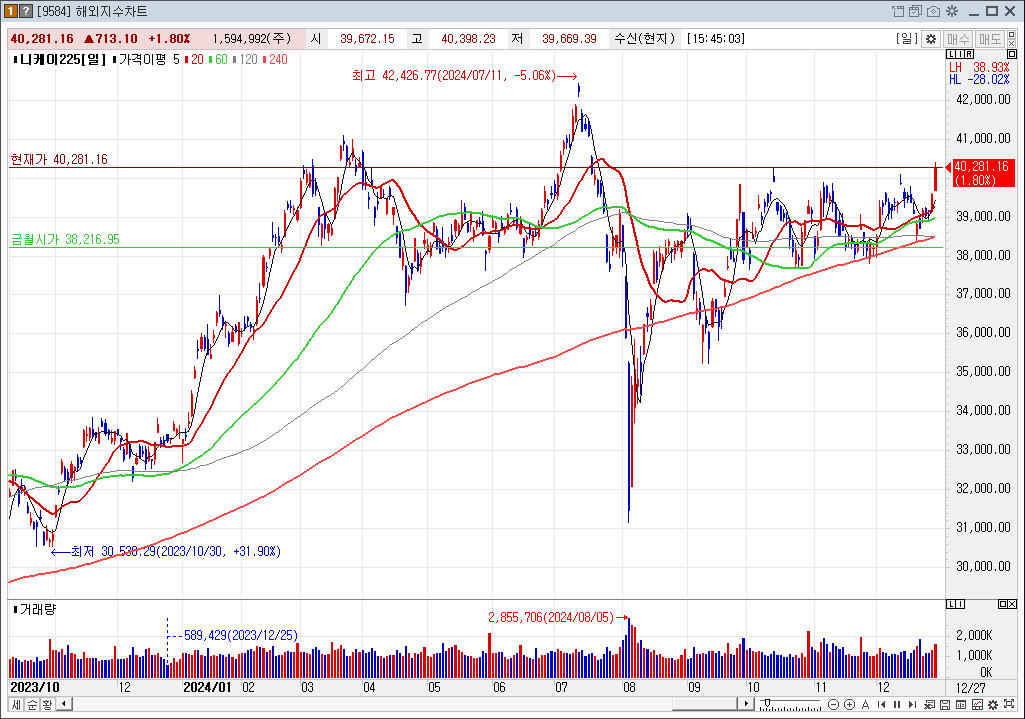This screenshot has width=1025, height=719.
Task: Click the zoom-out minus icon in bottom toolbar
Action: [x=833, y=704]
